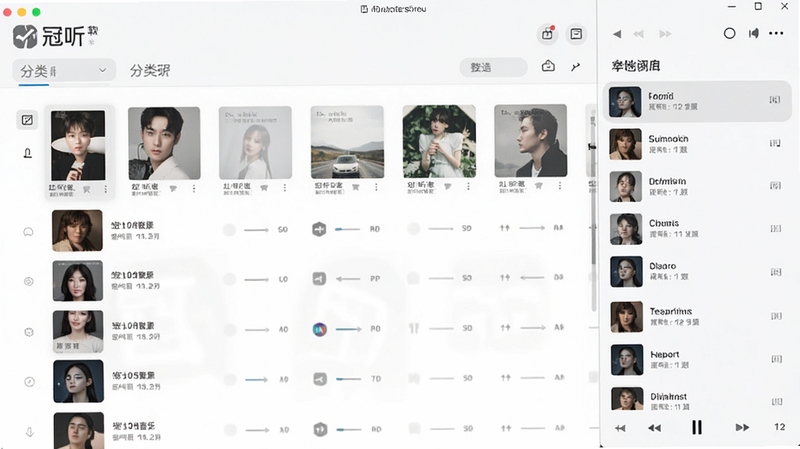Click the bracket icon on the Teaprtims row
Viewport: 800px width, 449px height.
776,316
